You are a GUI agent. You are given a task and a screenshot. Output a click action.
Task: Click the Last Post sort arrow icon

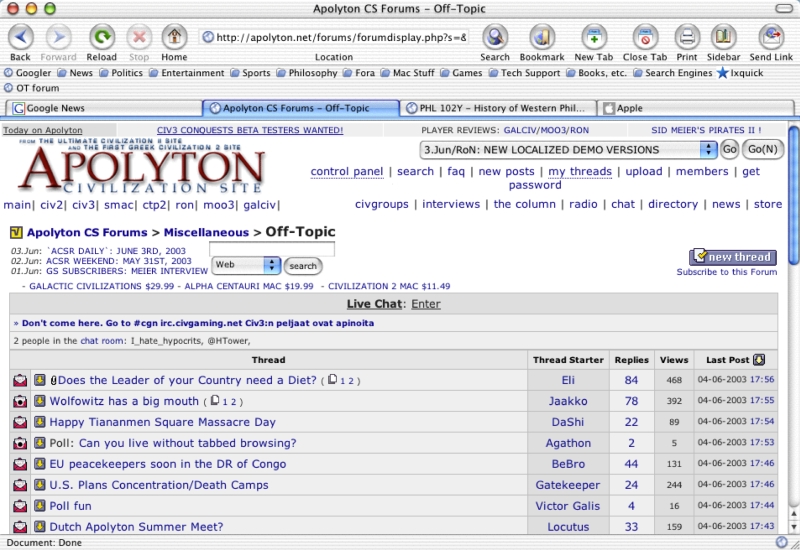[x=759, y=360]
